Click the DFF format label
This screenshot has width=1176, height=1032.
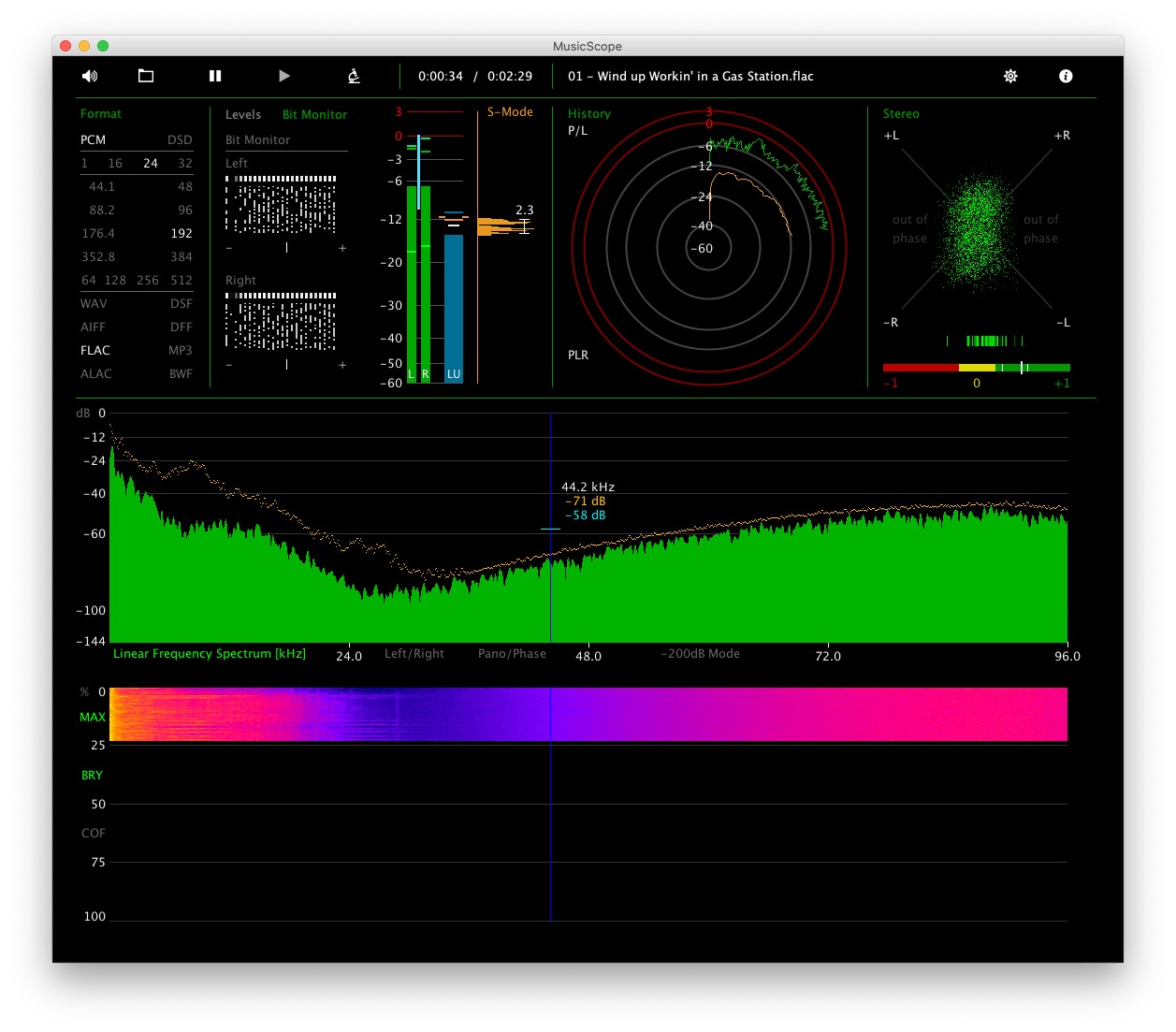[181, 327]
